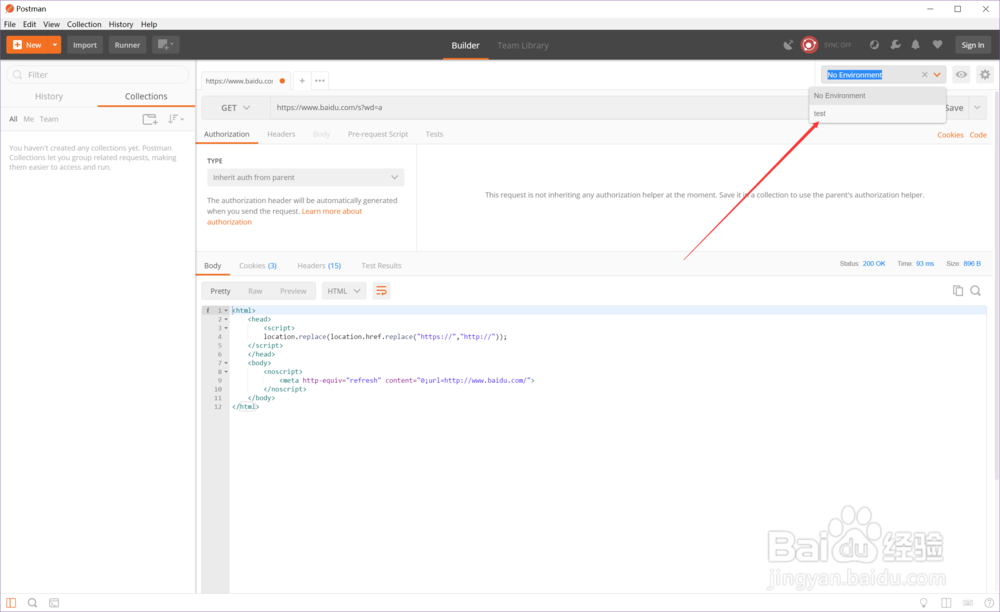This screenshot has height=612, width=1000.
Task: Click the response search icon
Action: [975, 291]
